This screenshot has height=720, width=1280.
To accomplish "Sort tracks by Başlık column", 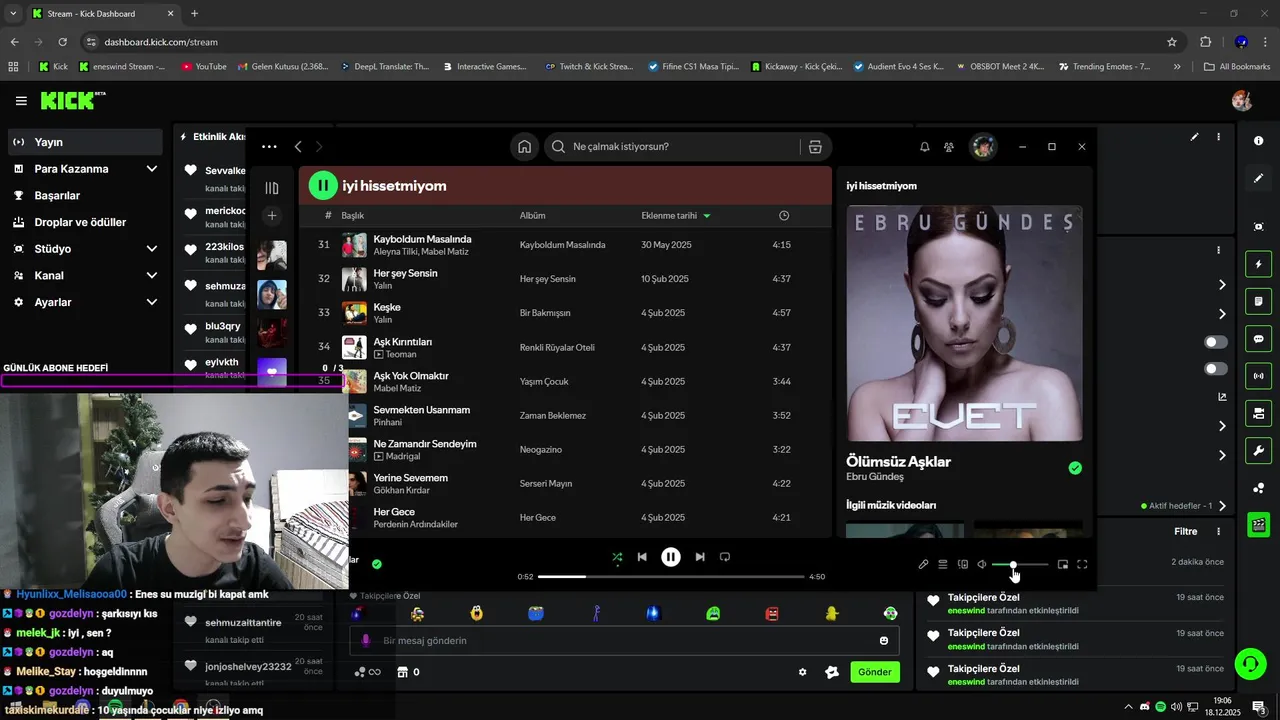I will pyautogui.click(x=353, y=216).
